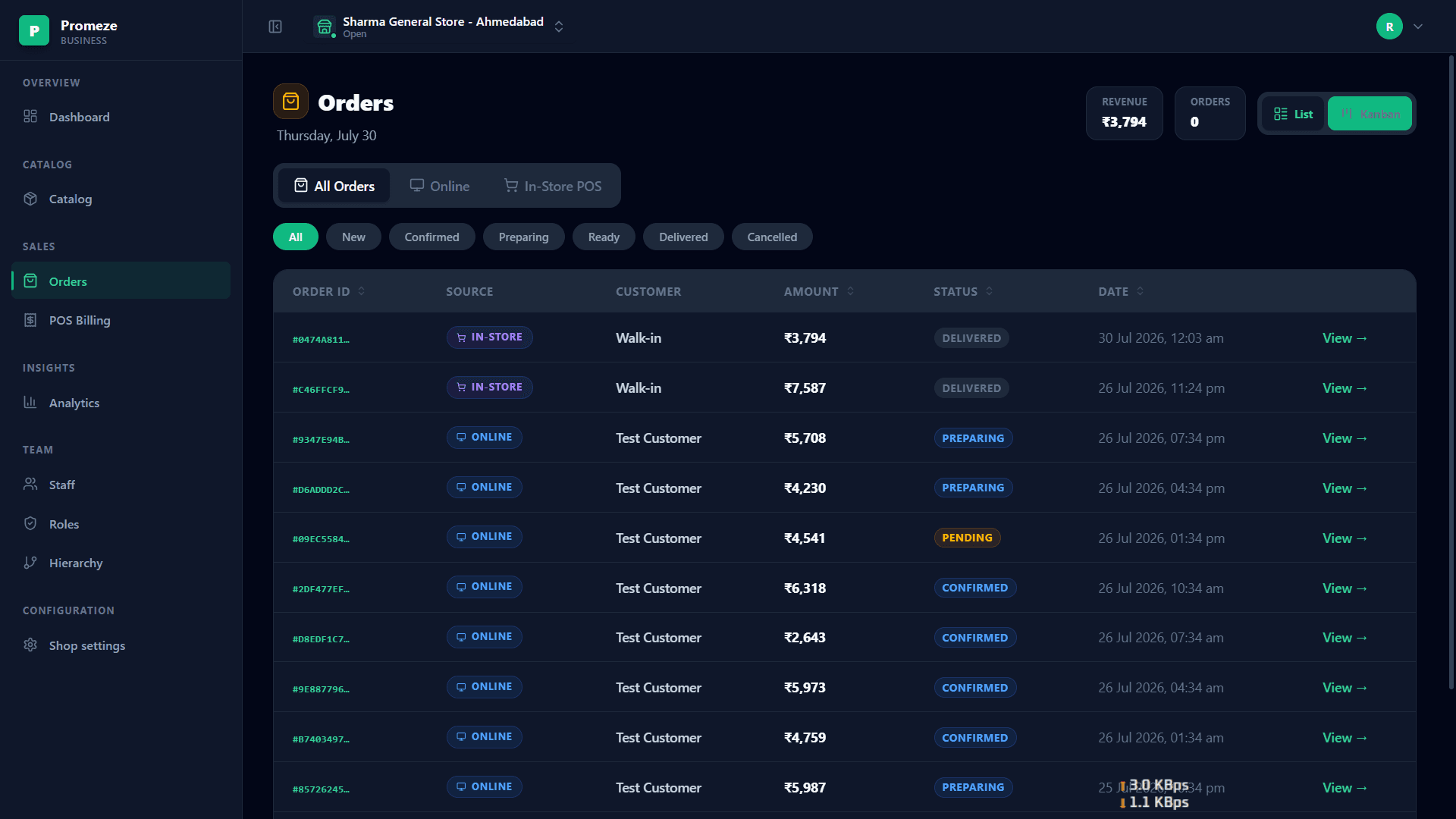Filter orders by Ready status
Image resolution: width=1456 pixels, height=819 pixels.
(x=604, y=237)
